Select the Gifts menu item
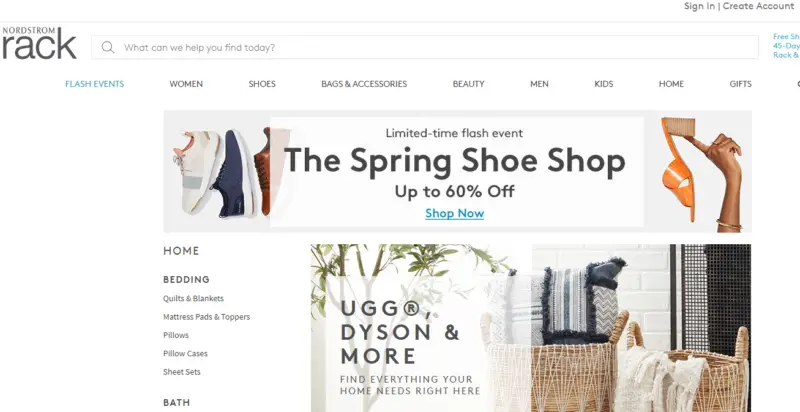This screenshot has width=800, height=412. pos(740,84)
